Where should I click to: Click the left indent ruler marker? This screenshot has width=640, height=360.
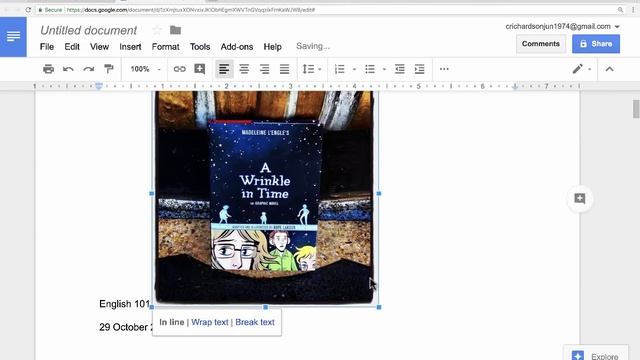tap(99, 86)
